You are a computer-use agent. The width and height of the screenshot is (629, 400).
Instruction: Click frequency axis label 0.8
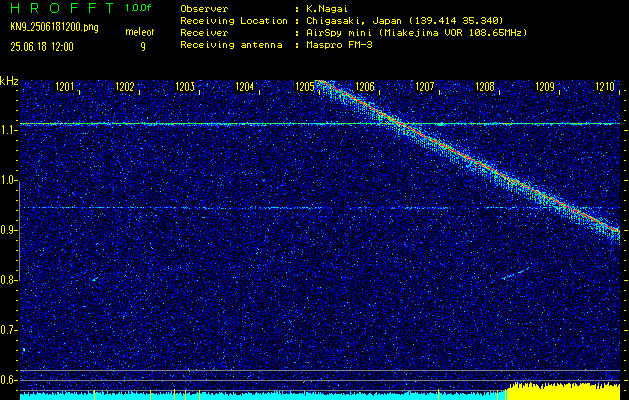[8, 280]
